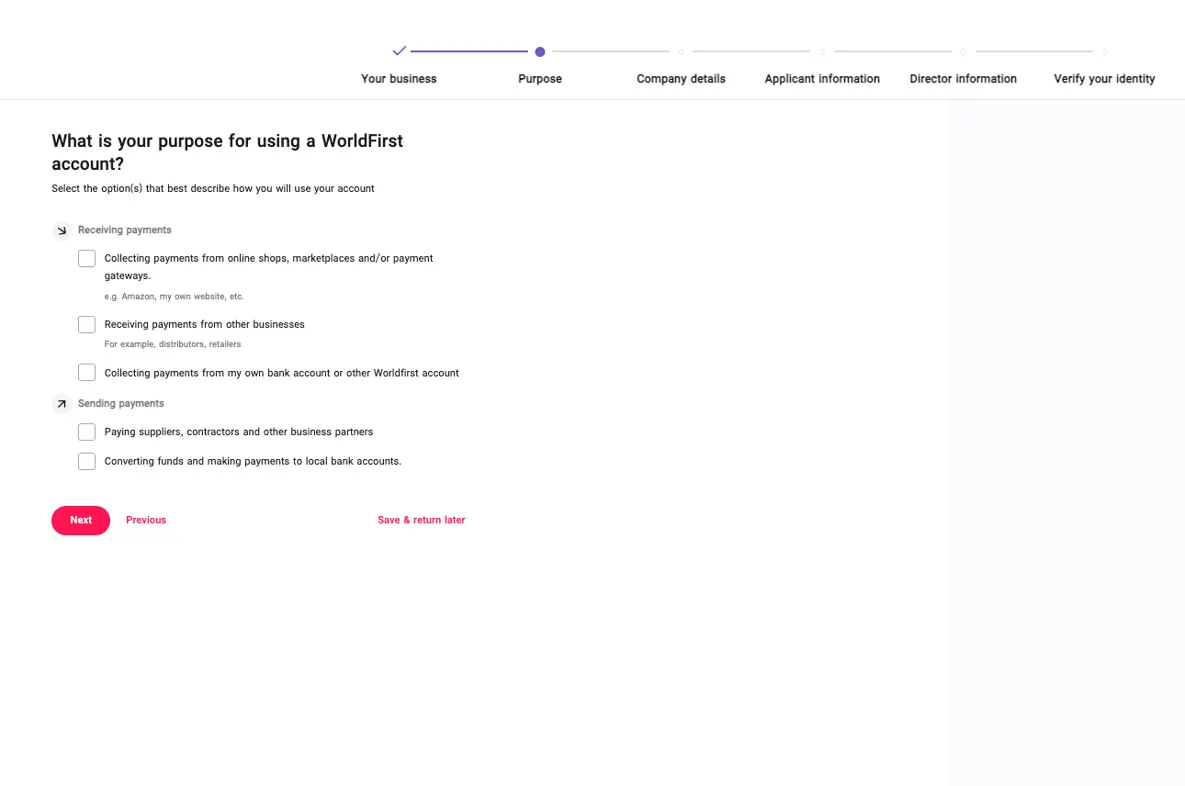Click the Director information step marker dot
The width and height of the screenshot is (1185, 786).
tap(963, 52)
